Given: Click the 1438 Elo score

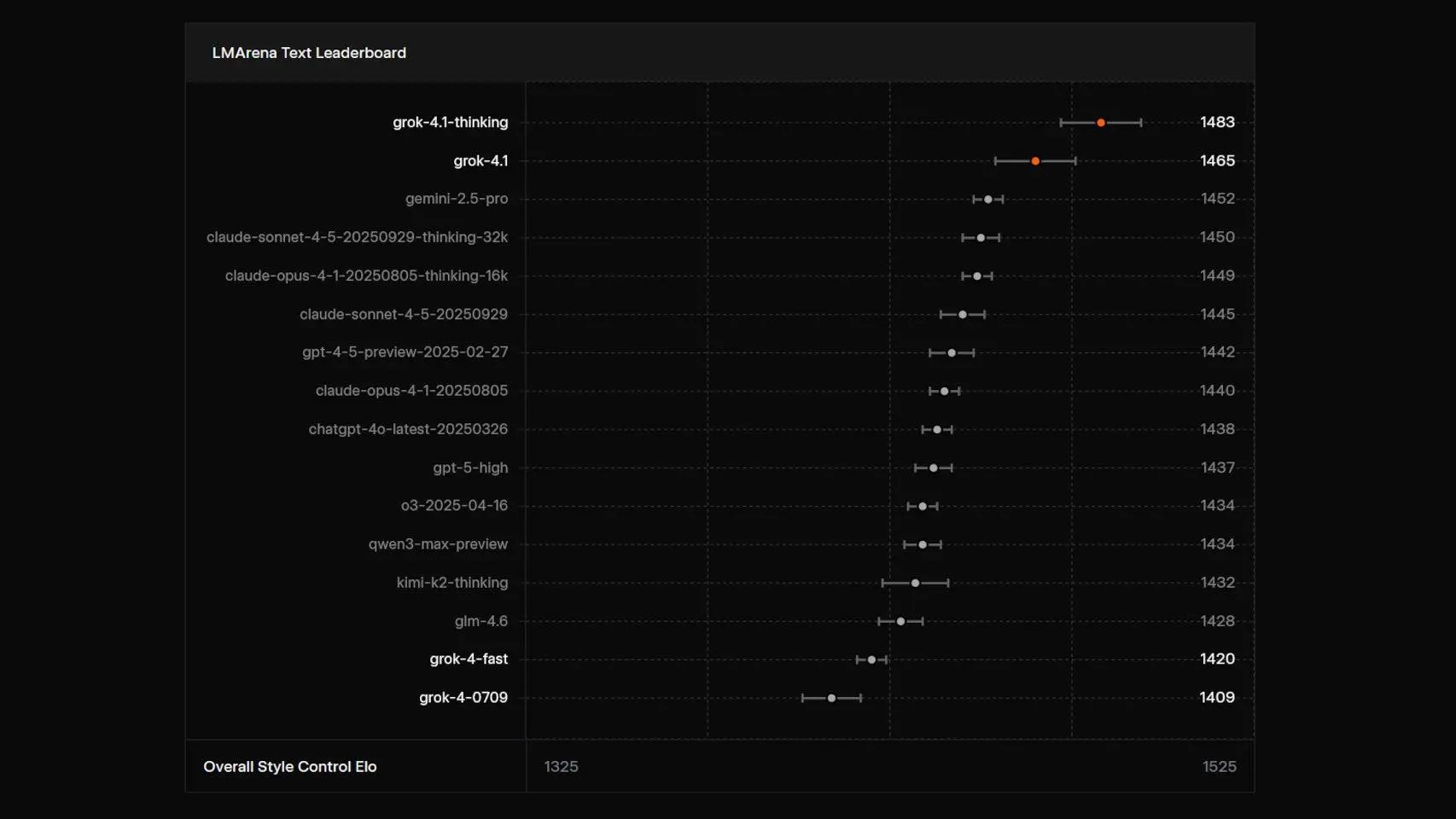Looking at the screenshot, I should click(x=1217, y=429).
